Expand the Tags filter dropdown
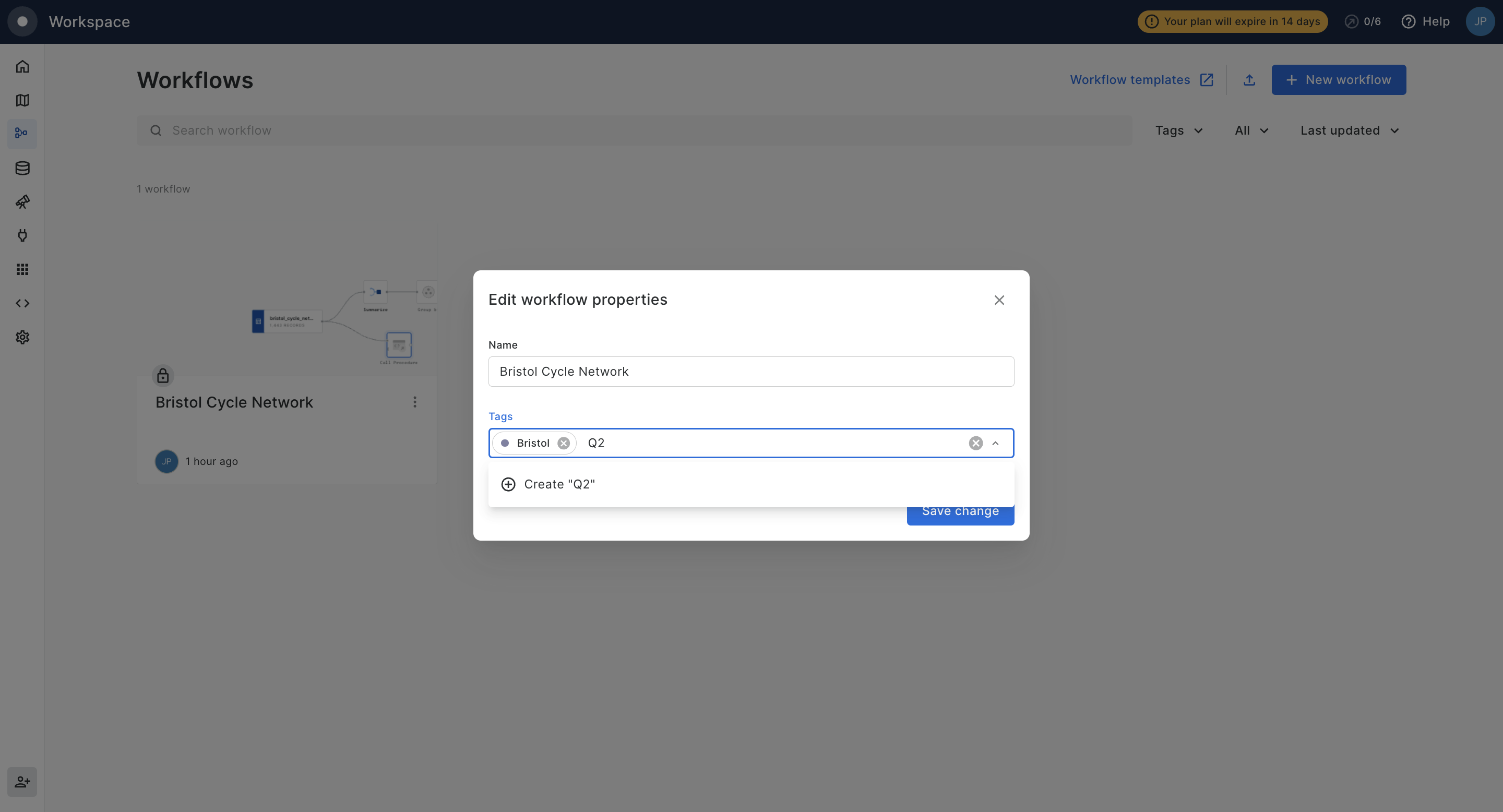The width and height of the screenshot is (1503, 812). (x=1178, y=130)
